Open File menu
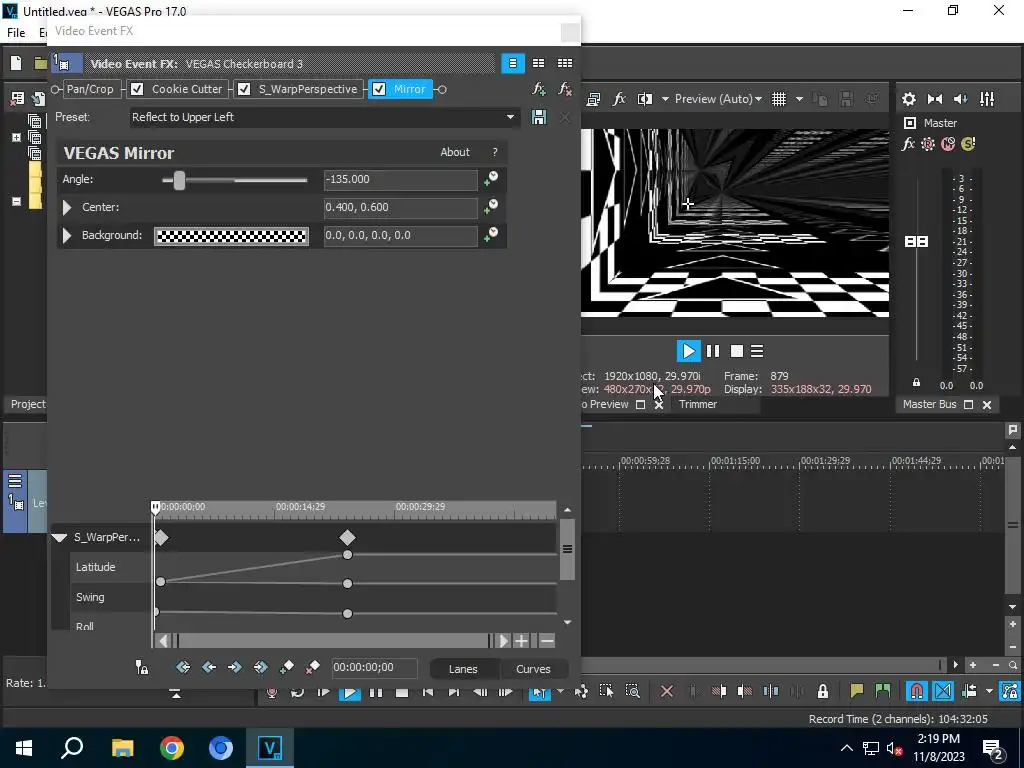The width and height of the screenshot is (1024, 768). (16, 32)
